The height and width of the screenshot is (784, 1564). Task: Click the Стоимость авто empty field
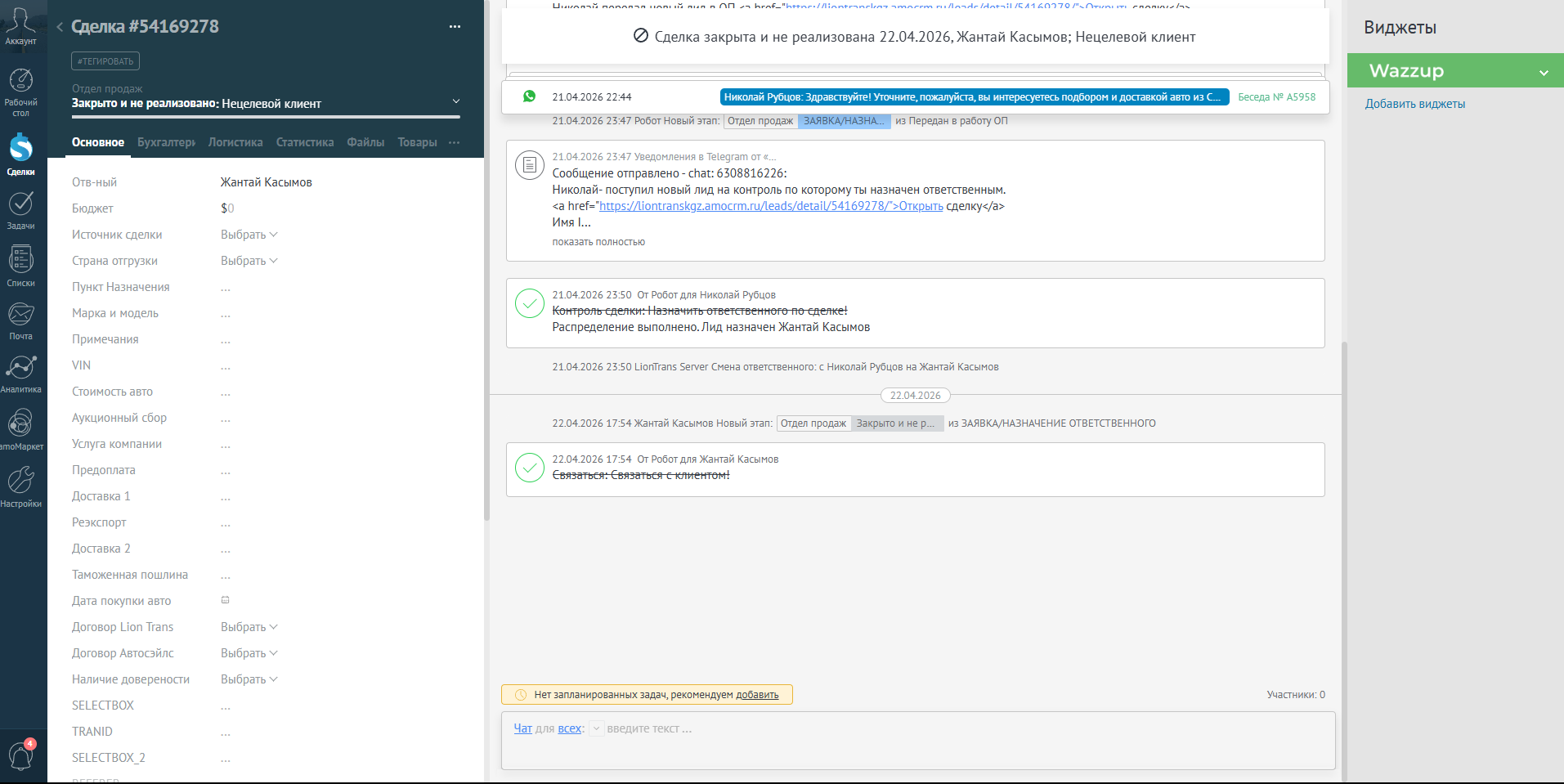tap(226, 392)
